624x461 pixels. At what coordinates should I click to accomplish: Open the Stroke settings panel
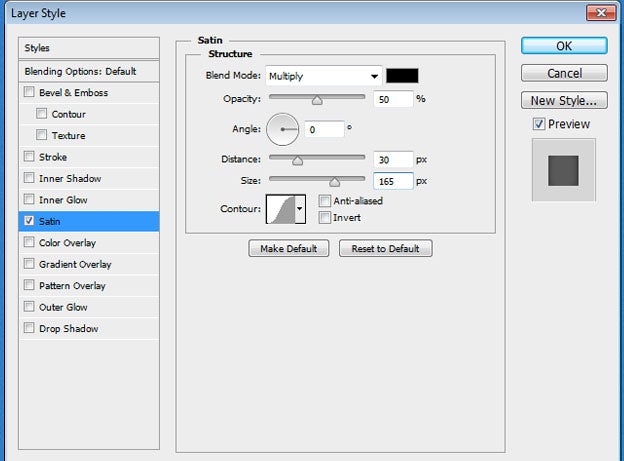(53, 157)
